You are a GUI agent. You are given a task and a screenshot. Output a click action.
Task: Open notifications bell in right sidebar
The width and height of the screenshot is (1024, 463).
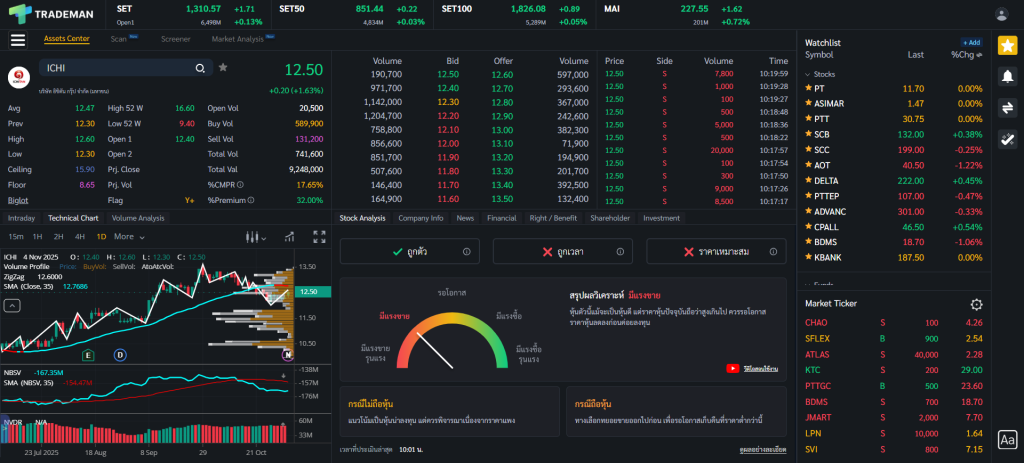(x=1007, y=77)
